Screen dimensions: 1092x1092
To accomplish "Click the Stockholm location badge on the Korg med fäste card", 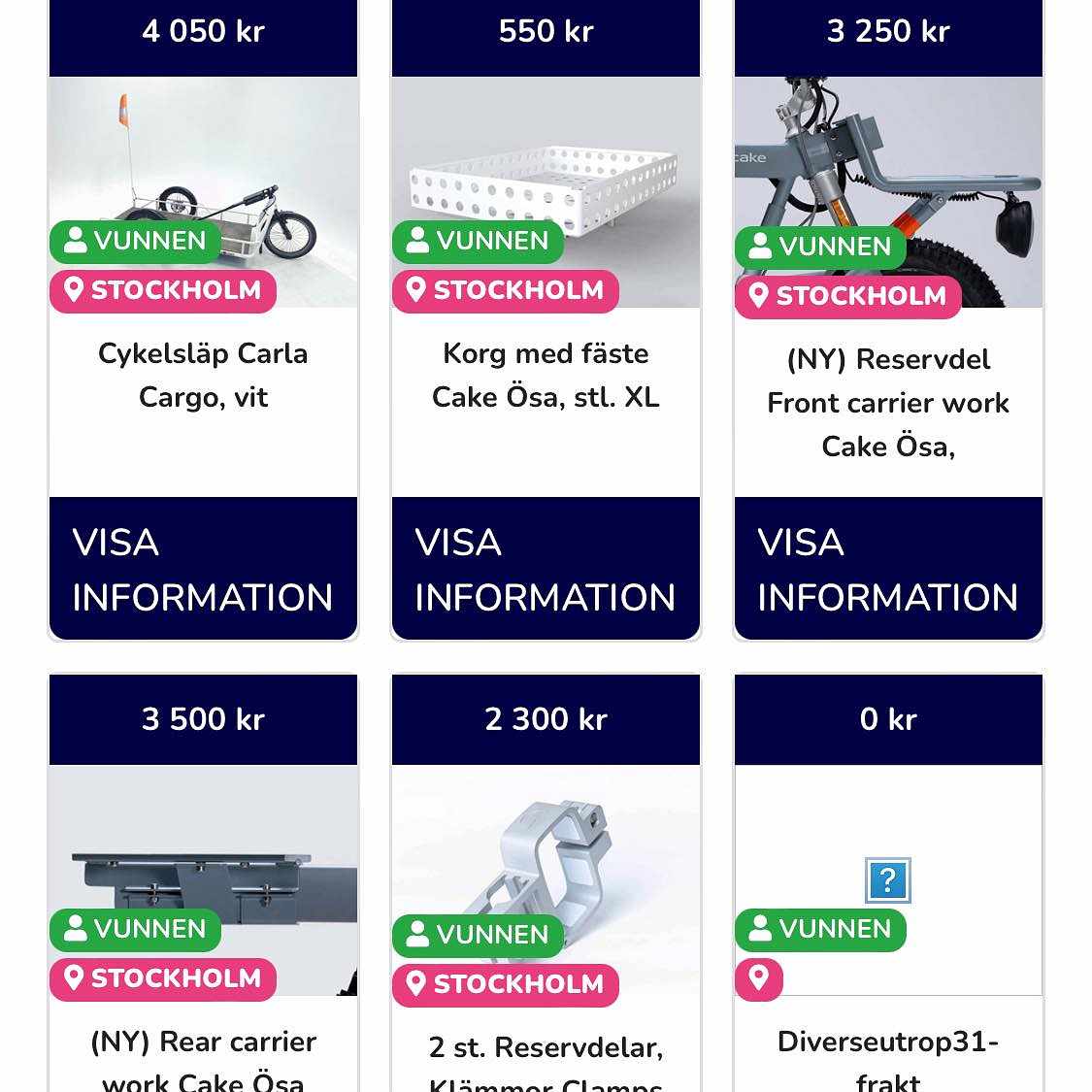I will (505, 290).
